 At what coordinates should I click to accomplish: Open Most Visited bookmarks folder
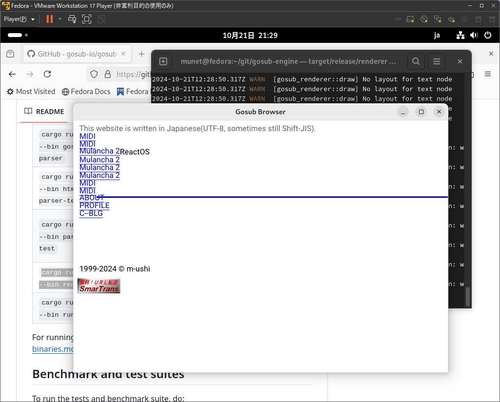31,91
